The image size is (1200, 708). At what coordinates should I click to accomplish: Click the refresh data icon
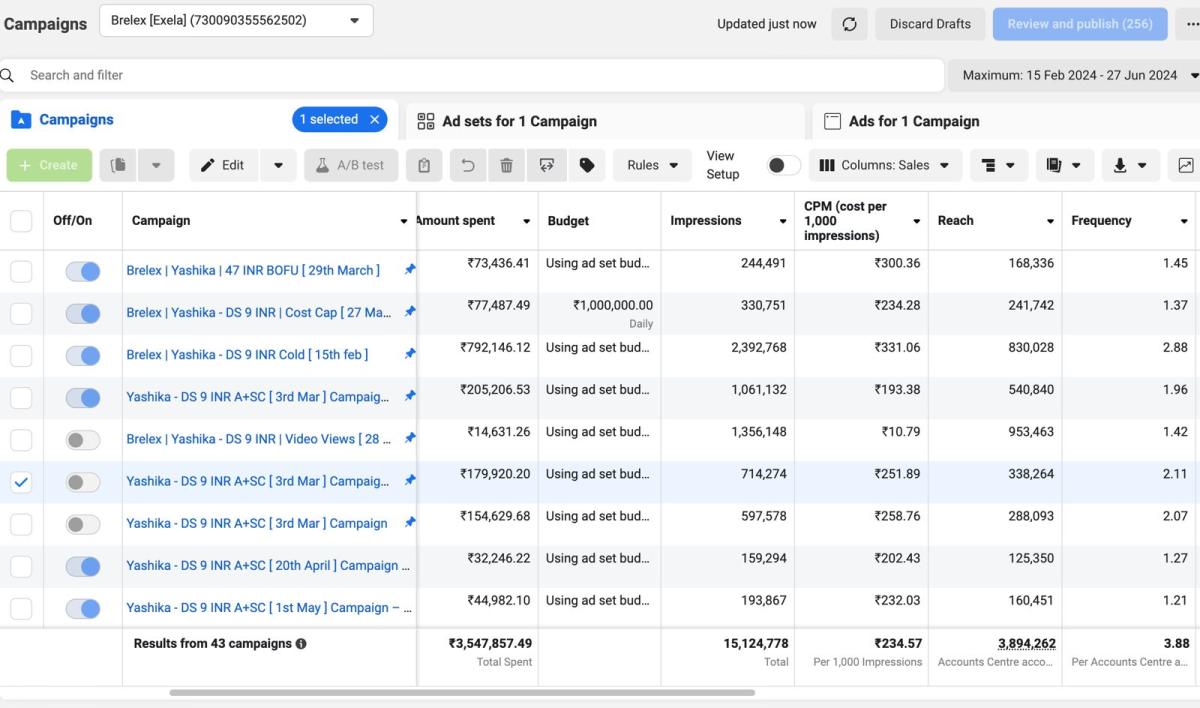849,24
